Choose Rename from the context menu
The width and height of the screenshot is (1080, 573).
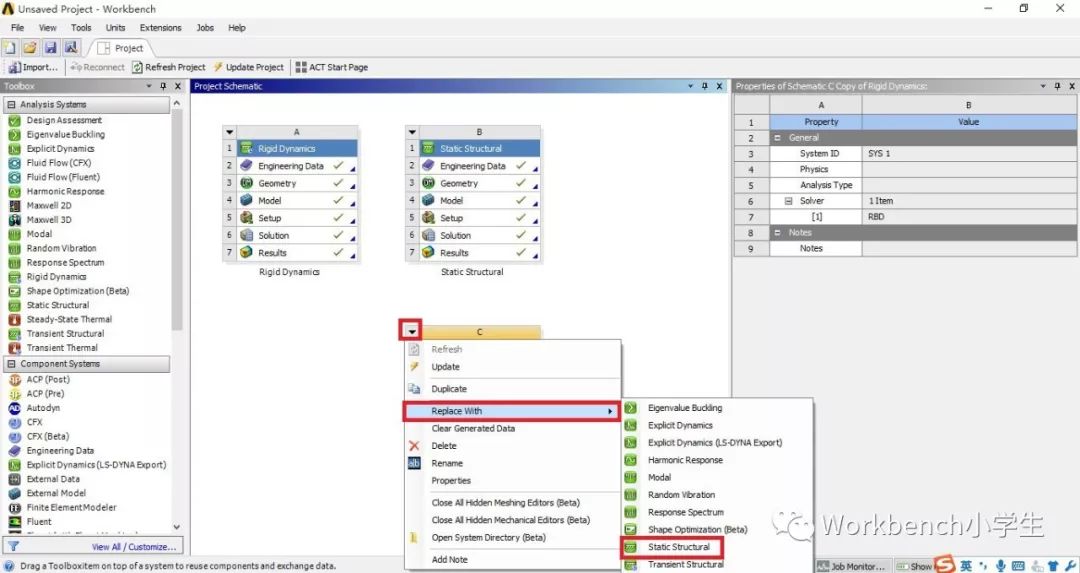[x=447, y=463]
